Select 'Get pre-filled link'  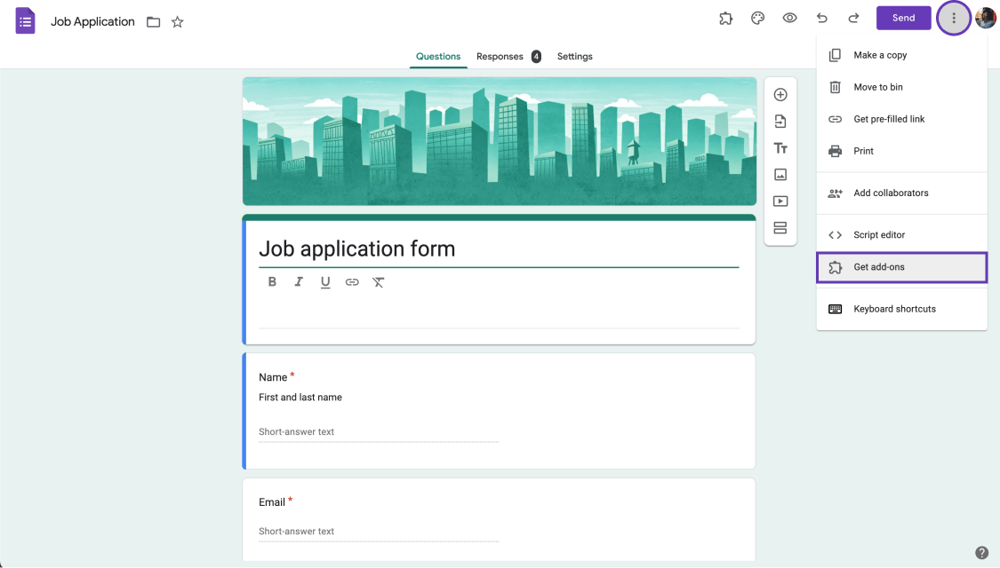click(902, 119)
